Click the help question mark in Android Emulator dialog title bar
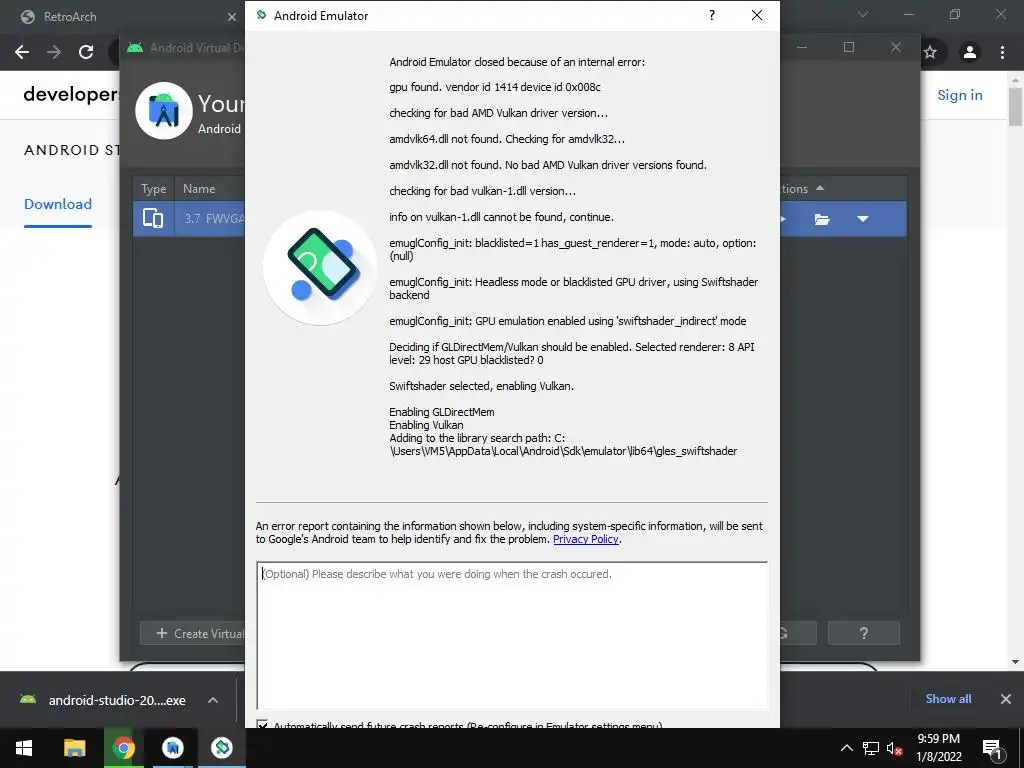The image size is (1024, 768). coord(712,15)
